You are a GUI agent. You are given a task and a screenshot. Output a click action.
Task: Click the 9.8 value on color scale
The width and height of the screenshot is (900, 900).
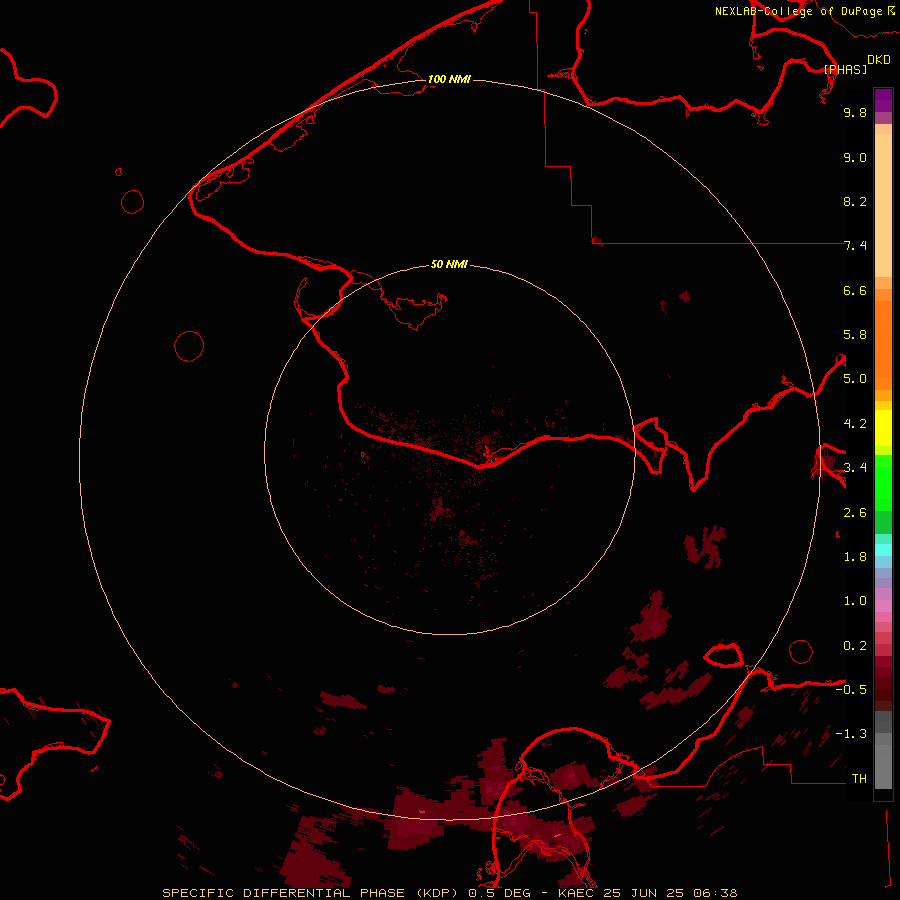855,112
